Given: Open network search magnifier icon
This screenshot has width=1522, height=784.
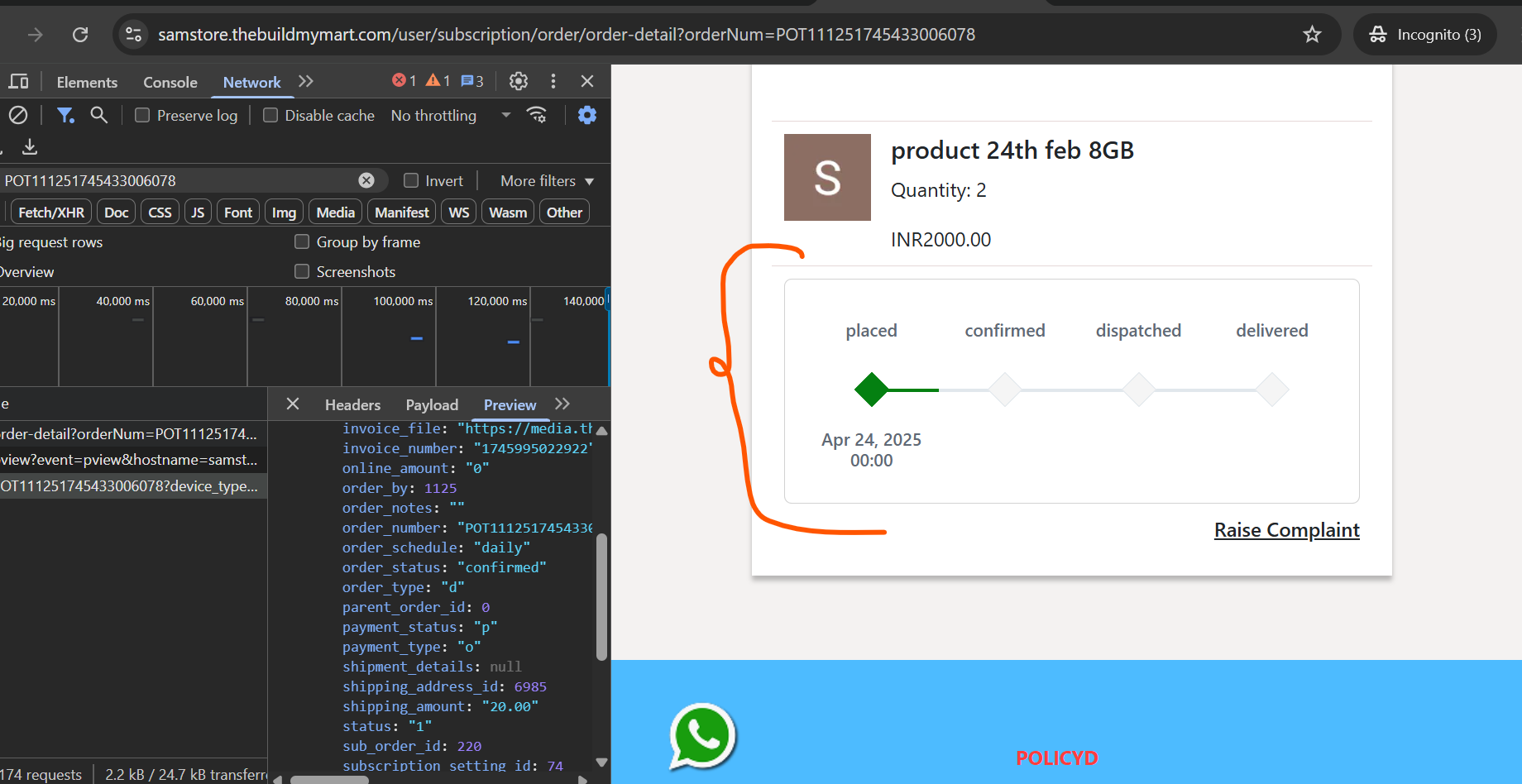Looking at the screenshot, I should (x=98, y=115).
